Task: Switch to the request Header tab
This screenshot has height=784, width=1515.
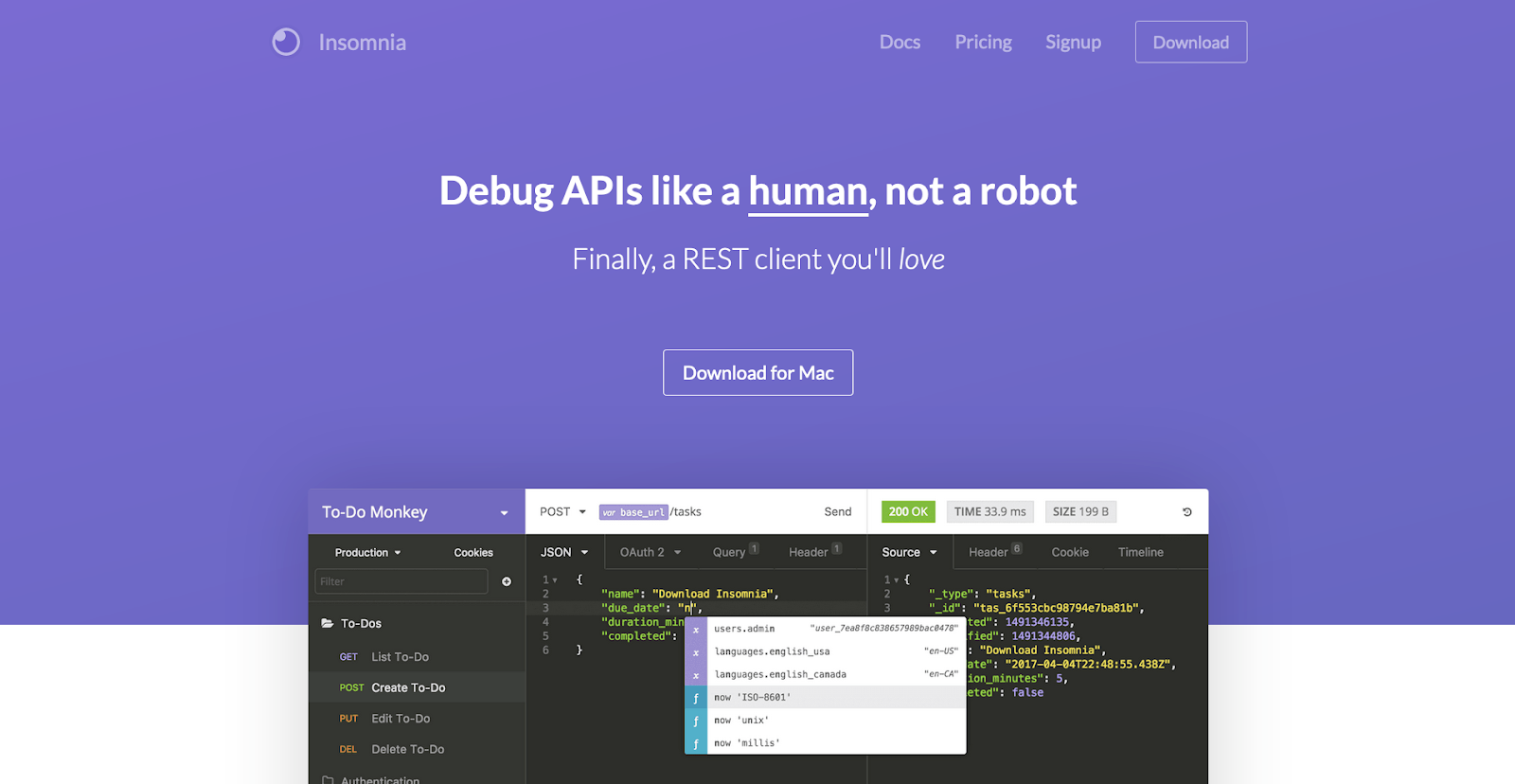Action: point(815,552)
